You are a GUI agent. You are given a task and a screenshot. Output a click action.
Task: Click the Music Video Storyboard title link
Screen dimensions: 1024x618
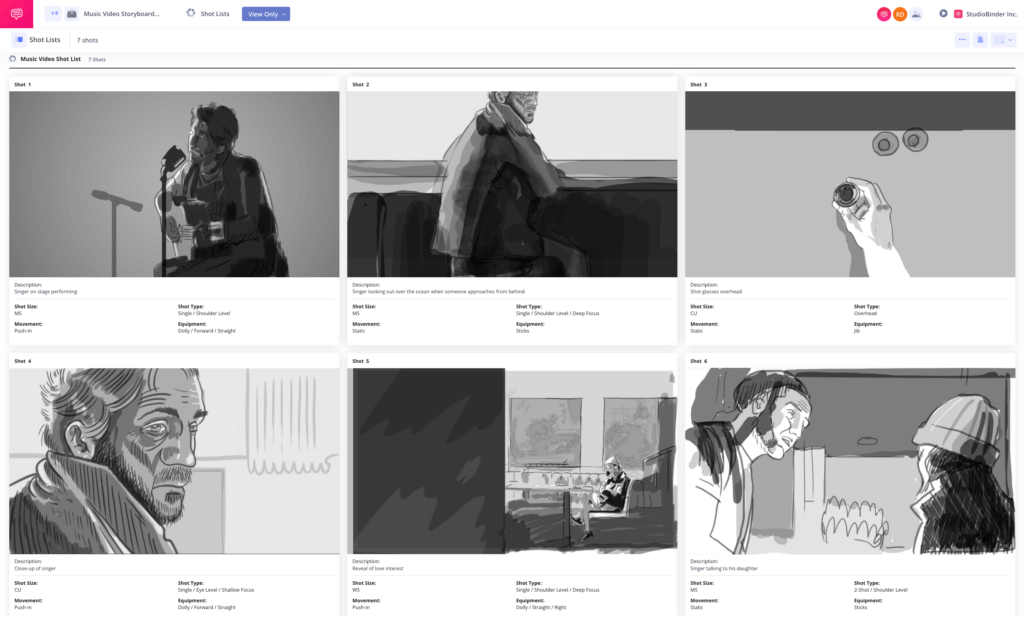[122, 13]
